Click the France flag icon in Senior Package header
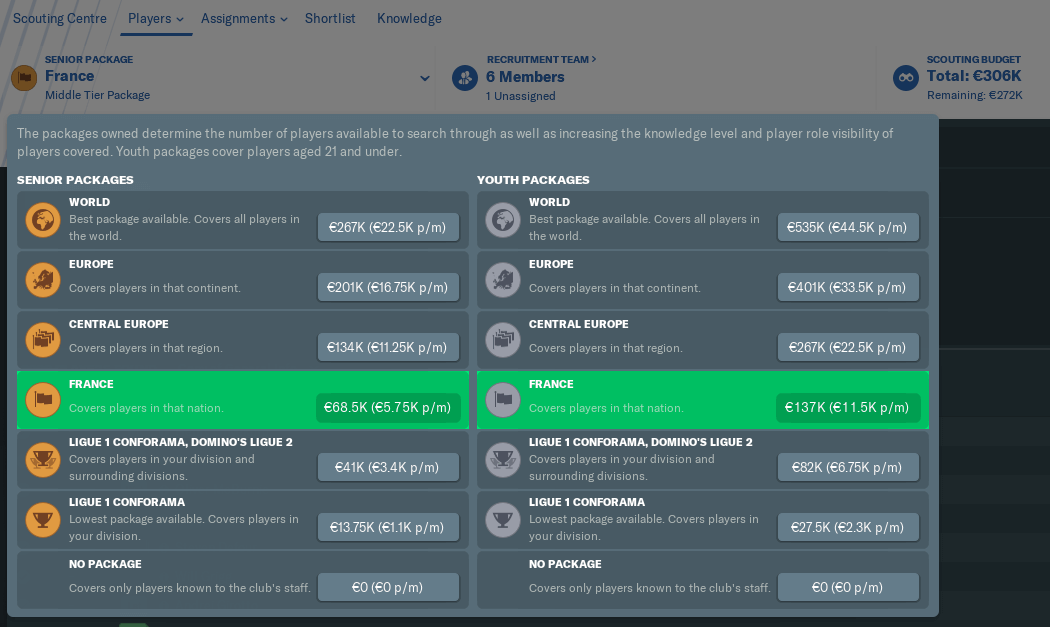Image resolution: width=1050 pixels, height=627 pixels. [24, 78]
